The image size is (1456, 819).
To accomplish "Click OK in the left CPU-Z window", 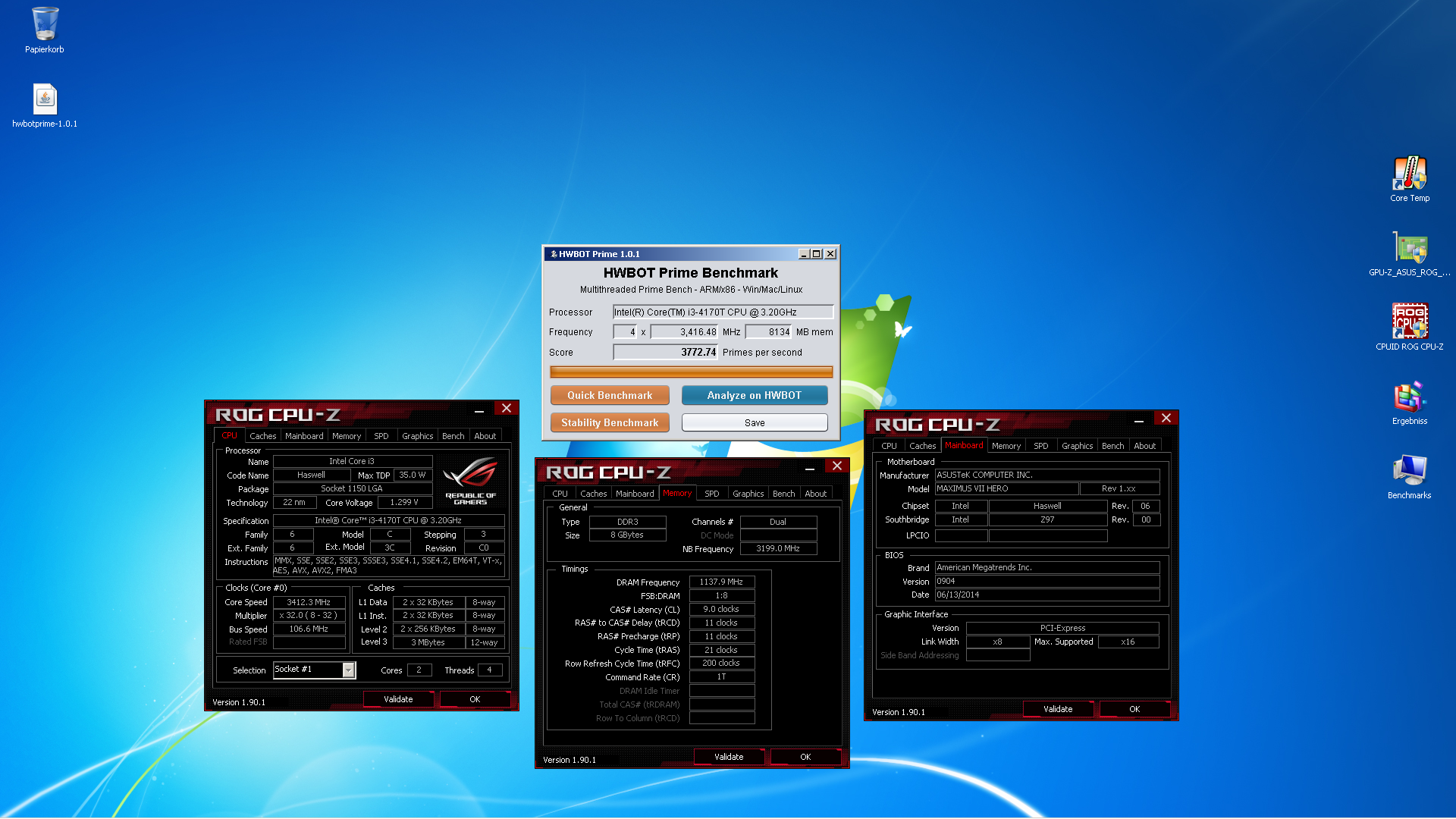I will 475,699.
